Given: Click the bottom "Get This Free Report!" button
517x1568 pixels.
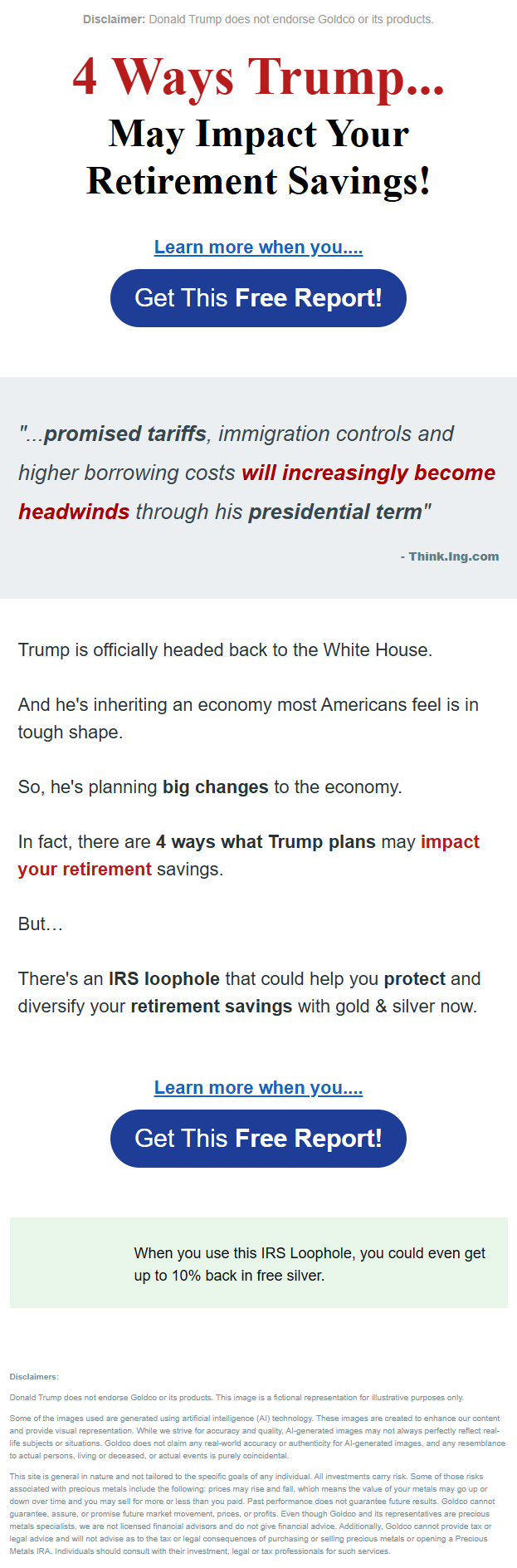Looking at the screenshot, I should click(x=258, y=1138).
